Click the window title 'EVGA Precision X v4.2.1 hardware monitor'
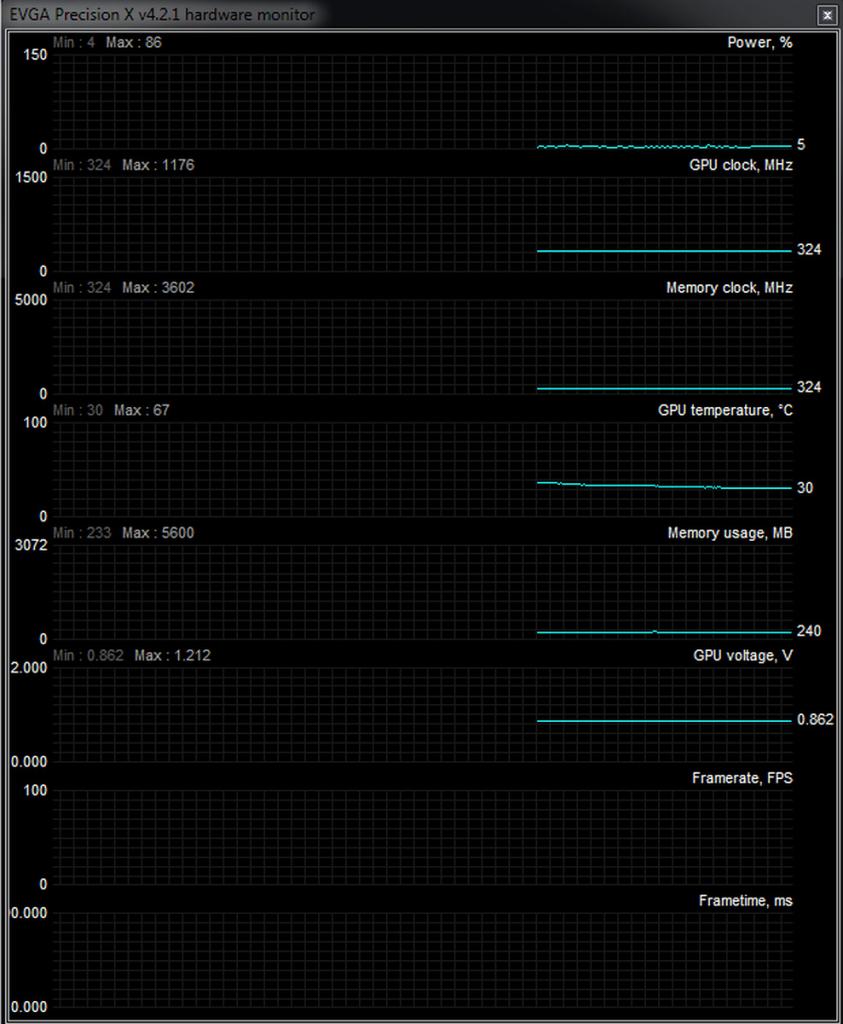This screenshot has height=1024, width=843. [162, 14]
